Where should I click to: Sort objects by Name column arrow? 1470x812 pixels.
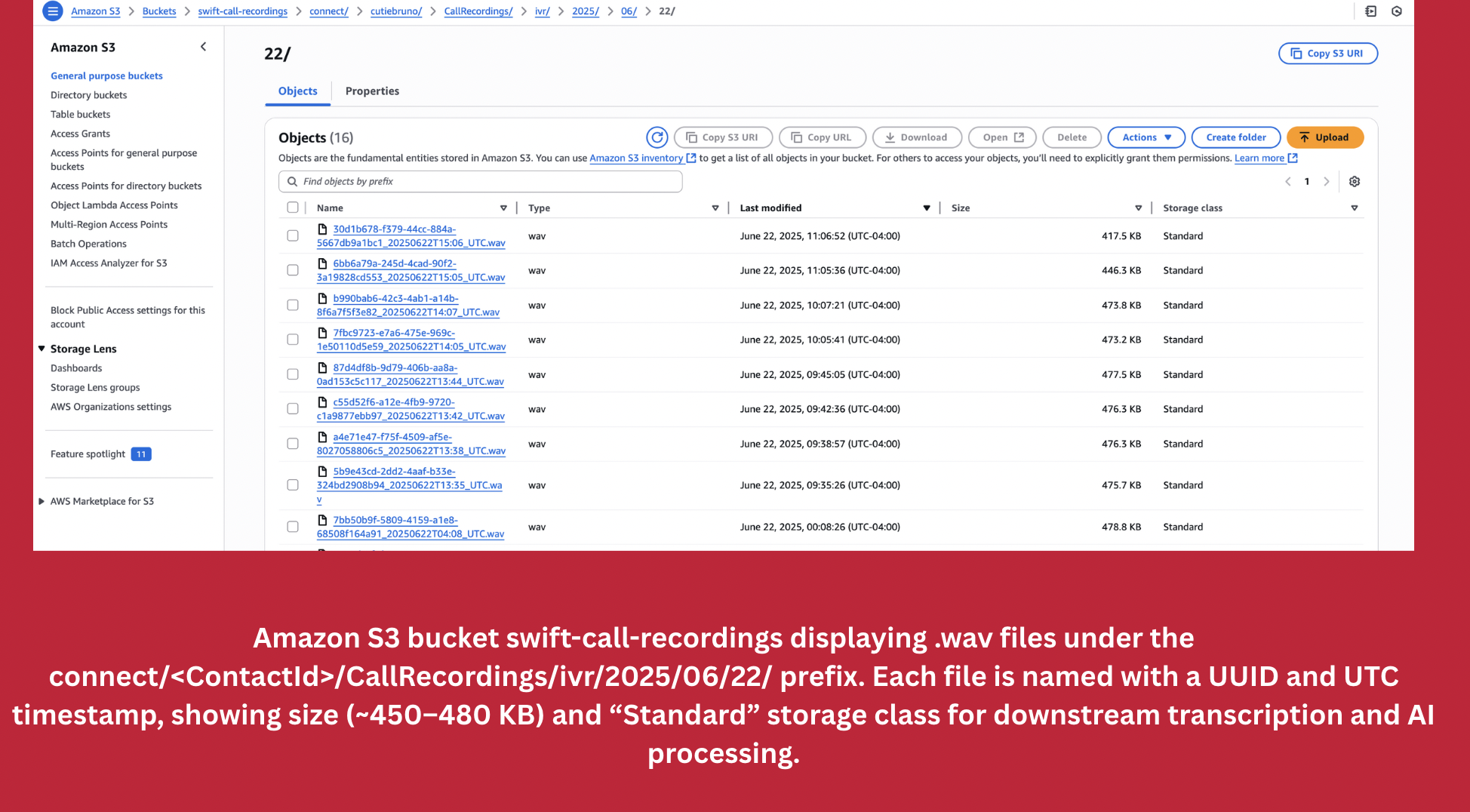pos(503,208)
